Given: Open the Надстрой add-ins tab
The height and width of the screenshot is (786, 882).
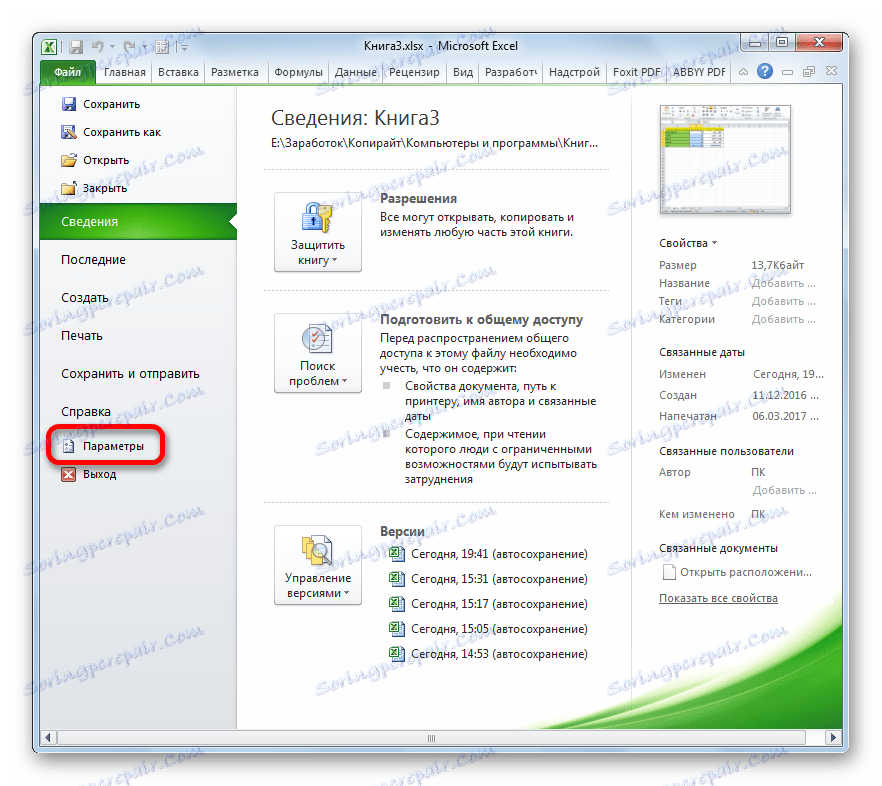Looking at the screenshot, I should tap(574, 72).
